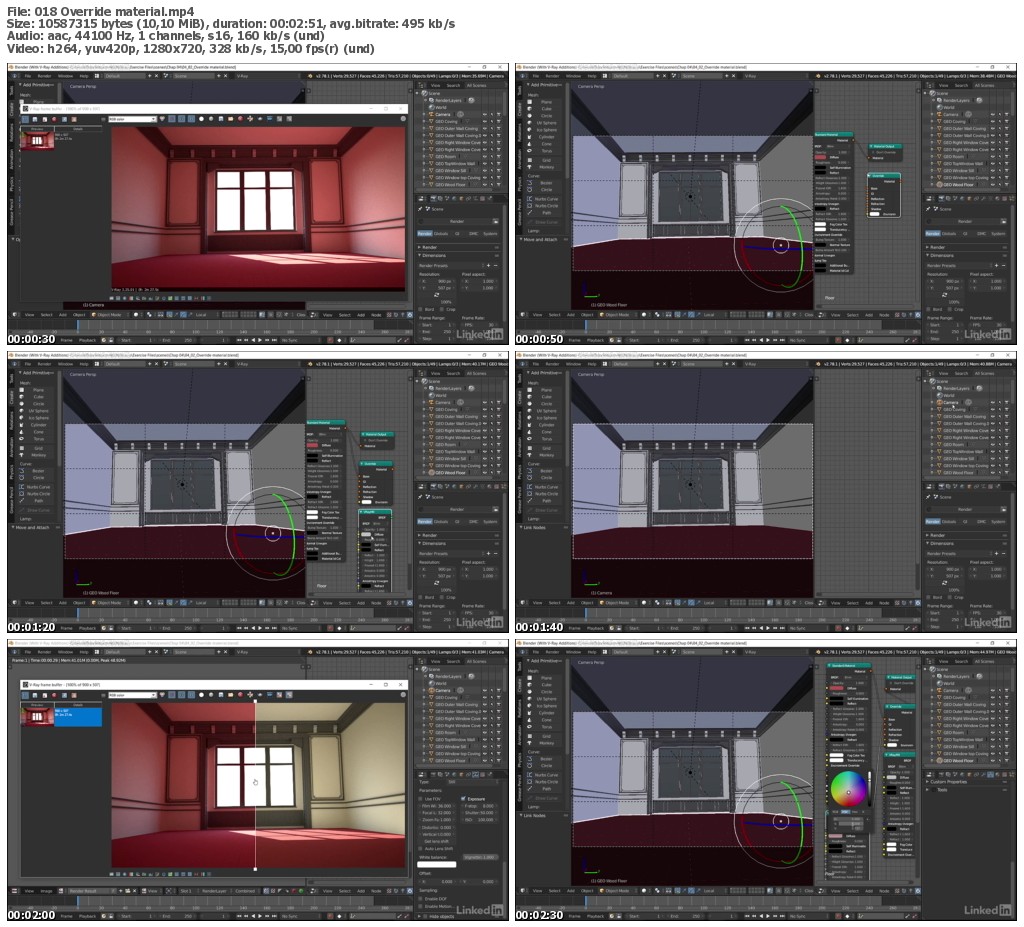This screenshot has height=927, width=1024.
Task: Toggle Auto Lens Shift in the 00:02:00 frame
Action: coord(421,849)
